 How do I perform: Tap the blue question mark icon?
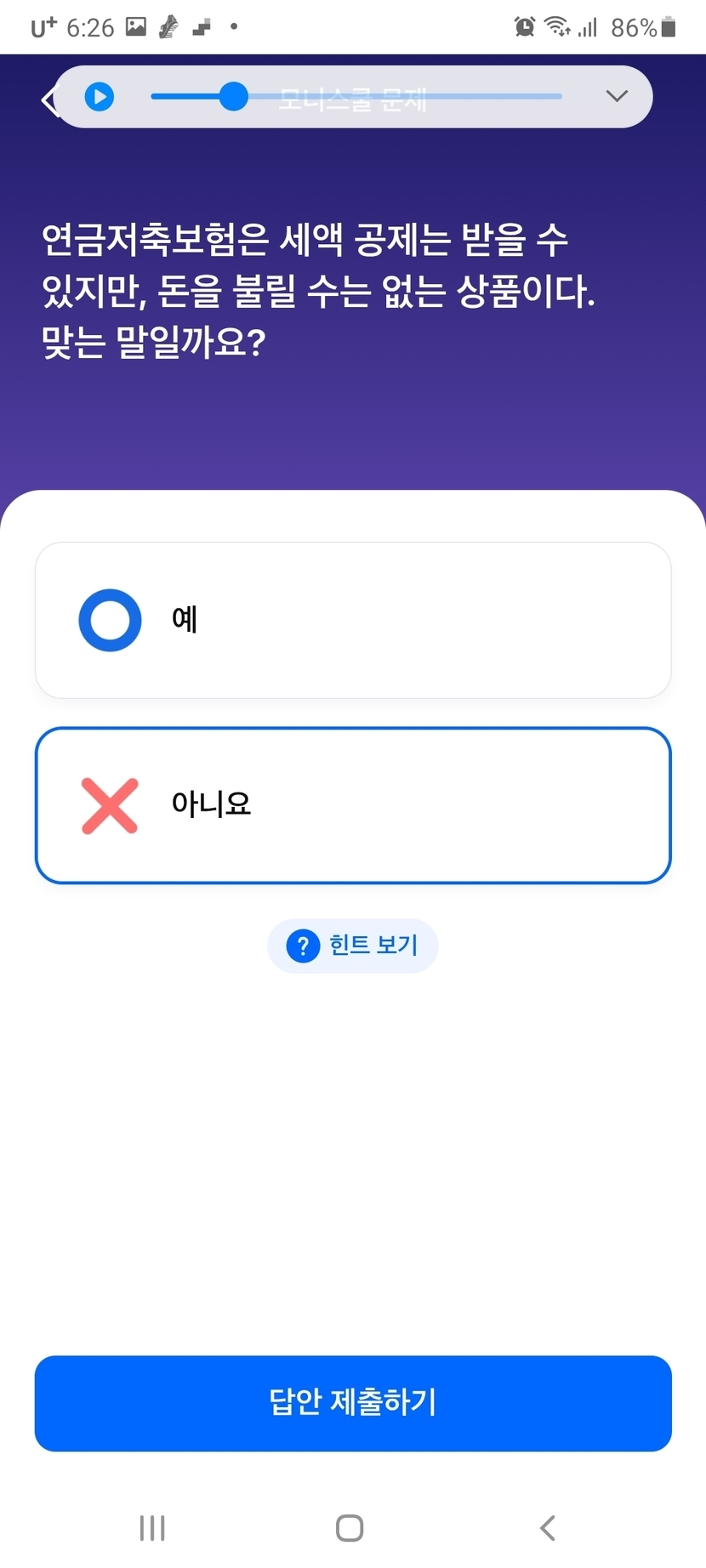[303, 946]
